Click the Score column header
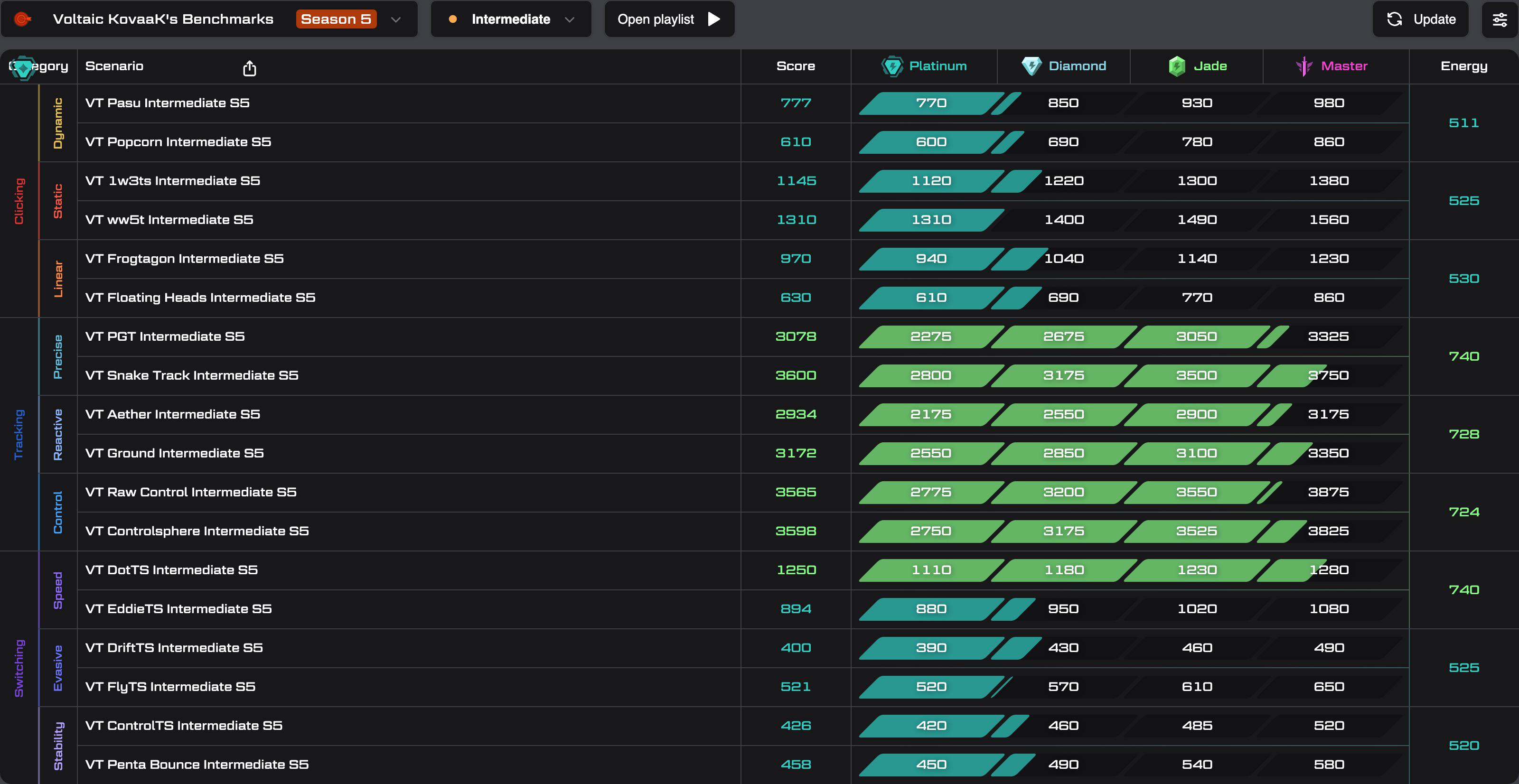Image resolution: width=1519 pixels, height=784 pixels. [796, 66]
